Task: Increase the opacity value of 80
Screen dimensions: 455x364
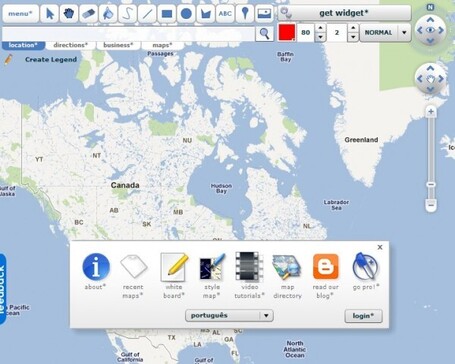Action: click(x=320, y=28)
